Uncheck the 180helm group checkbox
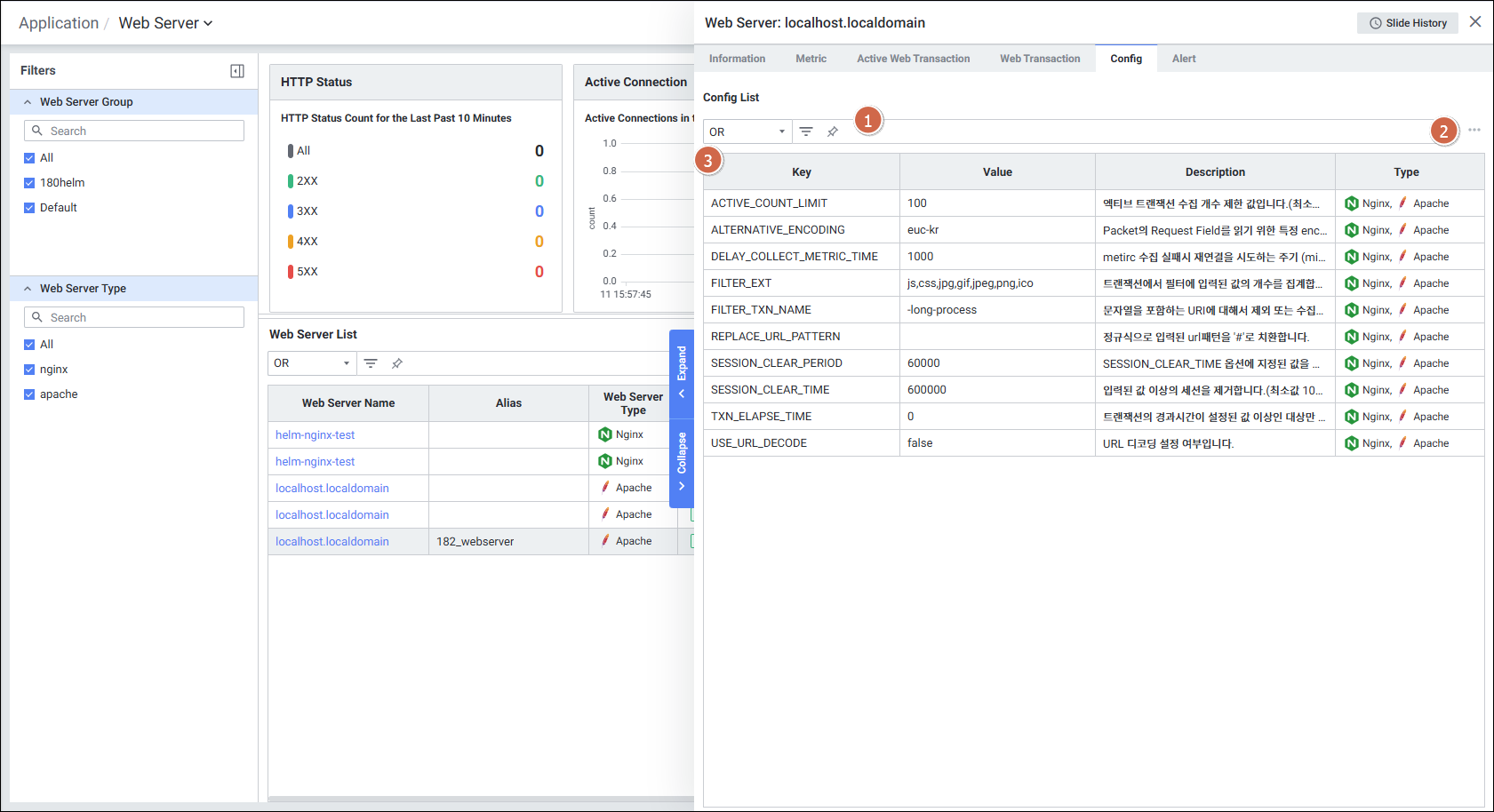This screenshot has width=1494, height=812. coord(29,183)
